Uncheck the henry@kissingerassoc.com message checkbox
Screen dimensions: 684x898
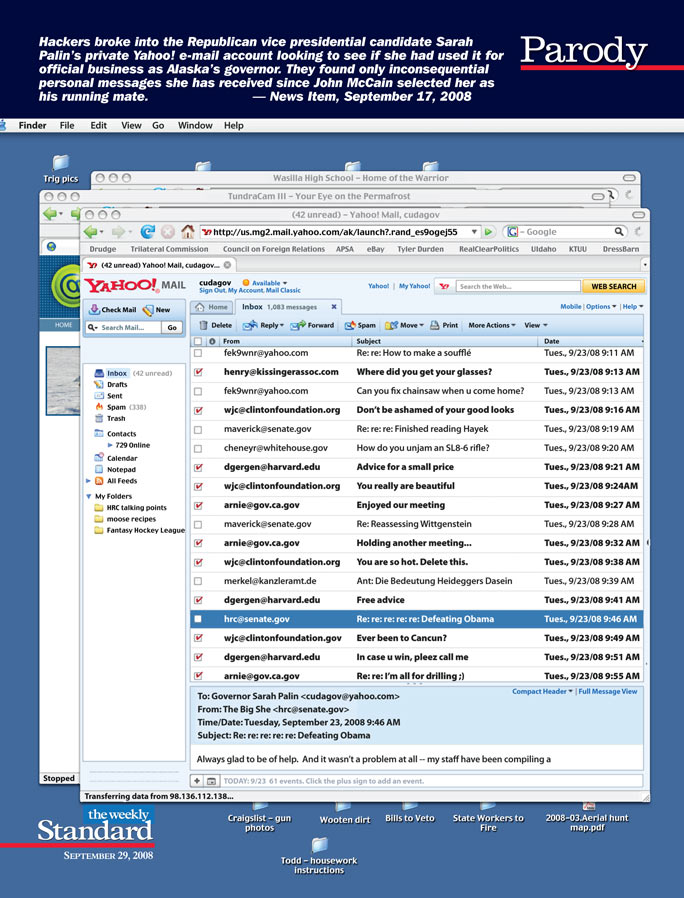click(198, 372)
